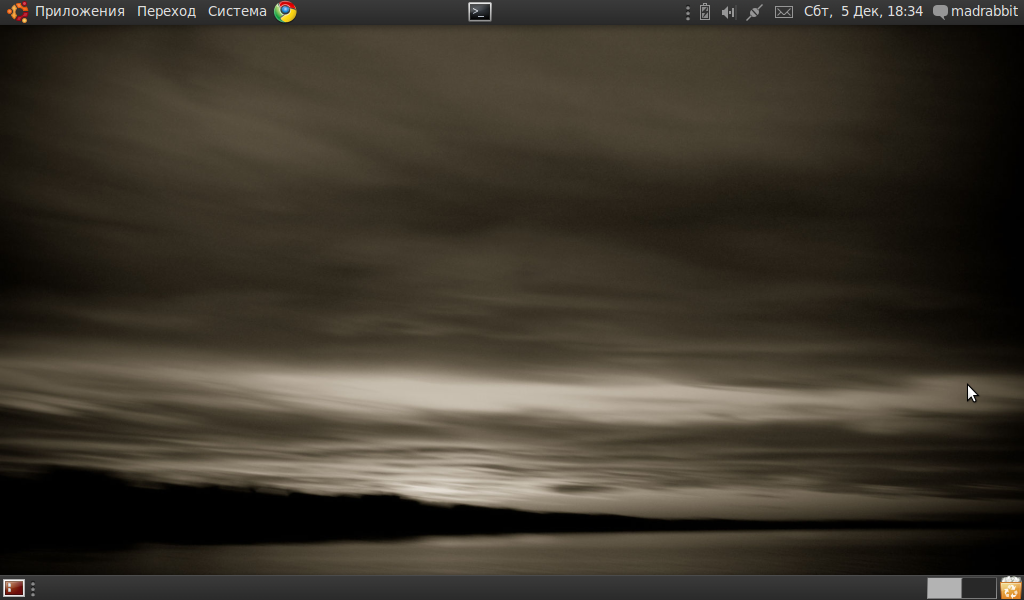
Task: Open the madrabbit user menu
Action: [984, 12]
